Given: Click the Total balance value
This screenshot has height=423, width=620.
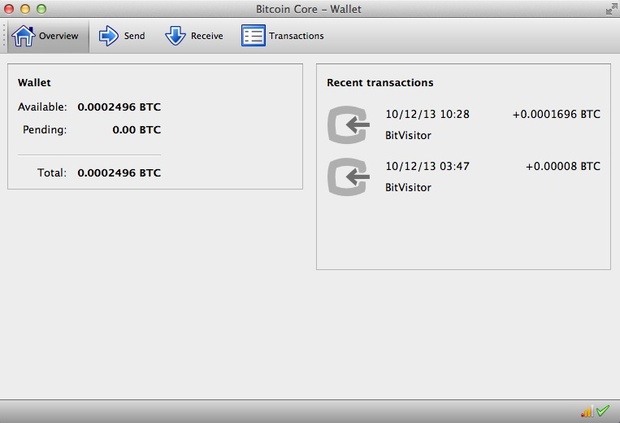Looking at the screenshot, I should click(119, 173).
